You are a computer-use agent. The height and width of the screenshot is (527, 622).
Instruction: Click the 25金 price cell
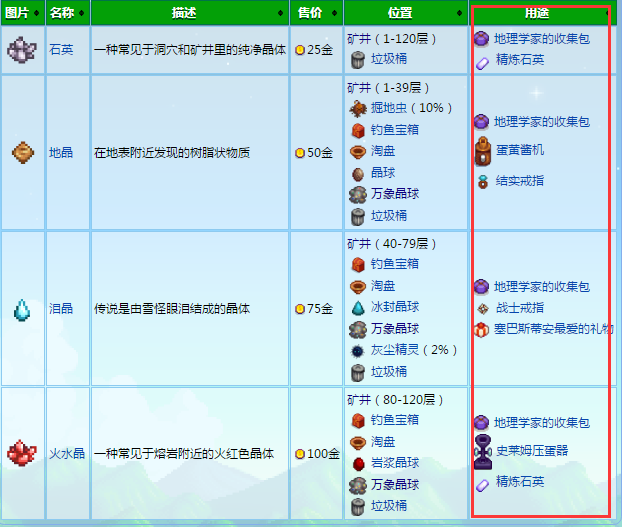tap(317, 50)
